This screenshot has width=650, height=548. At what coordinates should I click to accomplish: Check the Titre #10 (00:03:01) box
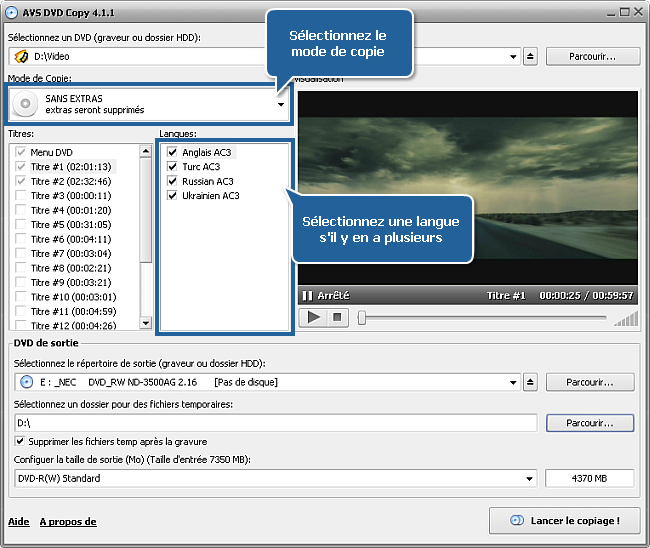[x=20, y=297]
